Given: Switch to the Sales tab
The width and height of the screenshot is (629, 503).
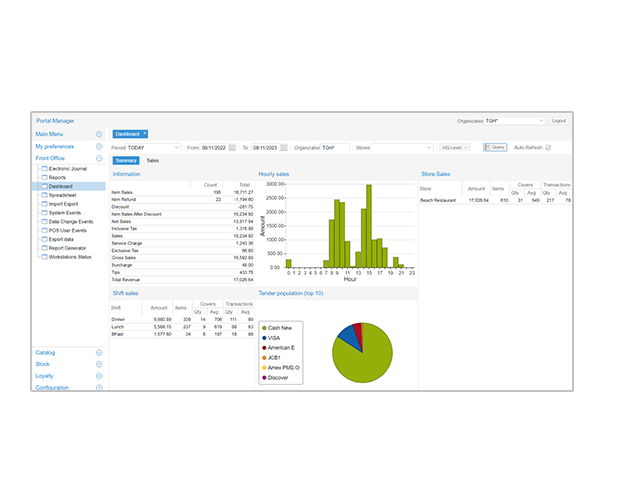Looking at the screenshot, I should (x=152, y=160).
